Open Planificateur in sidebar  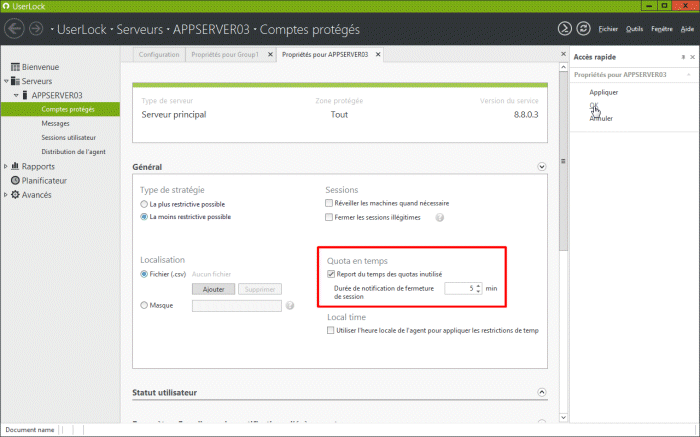tap(44, 181)
